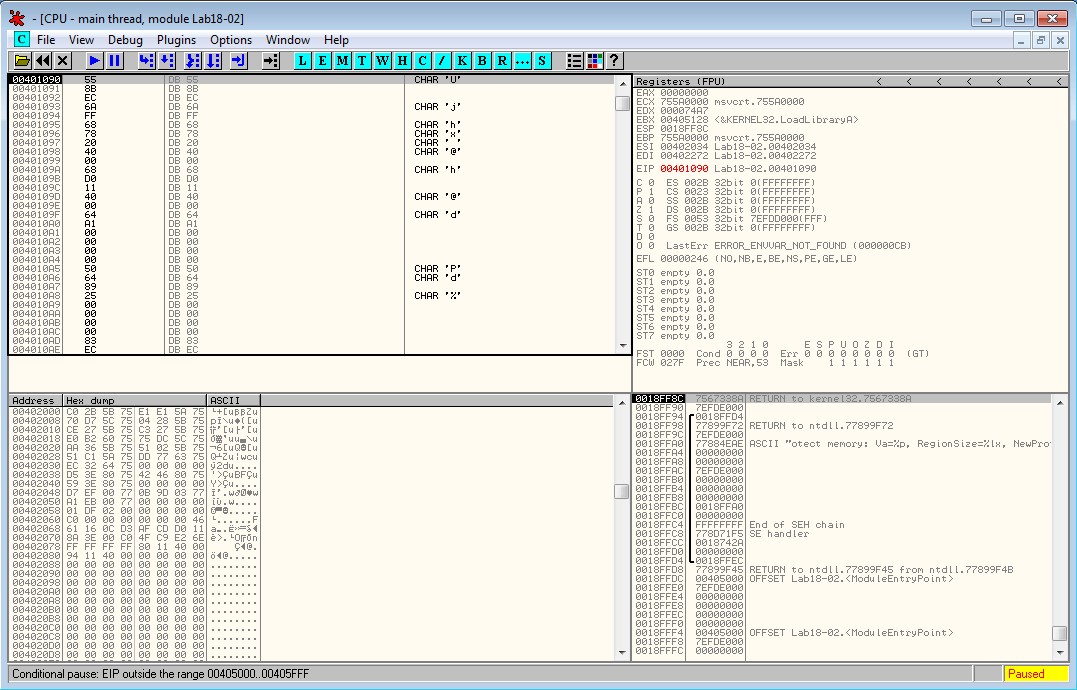Open the Debug menu

pos(125,40)
